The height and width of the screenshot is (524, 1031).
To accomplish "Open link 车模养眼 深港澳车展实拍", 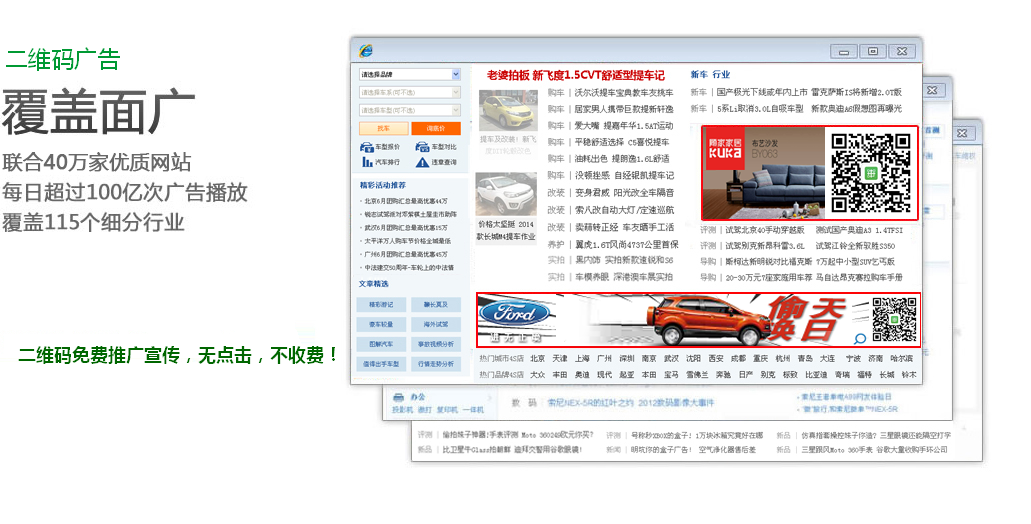I will click(624, 277).
